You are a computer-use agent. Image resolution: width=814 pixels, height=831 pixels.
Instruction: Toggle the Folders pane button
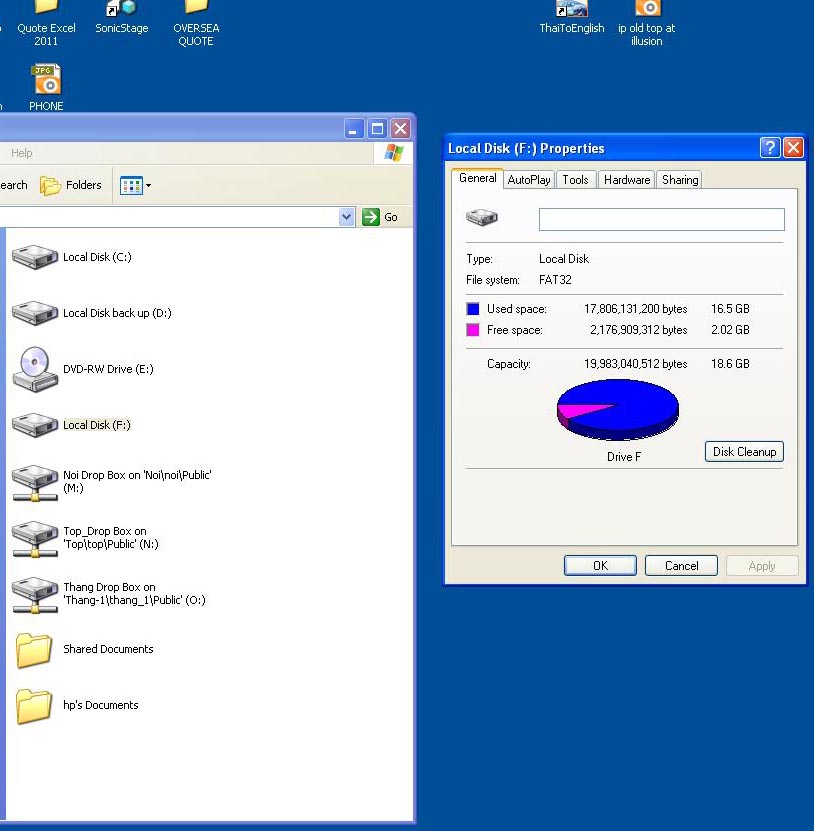pos(71,185)
